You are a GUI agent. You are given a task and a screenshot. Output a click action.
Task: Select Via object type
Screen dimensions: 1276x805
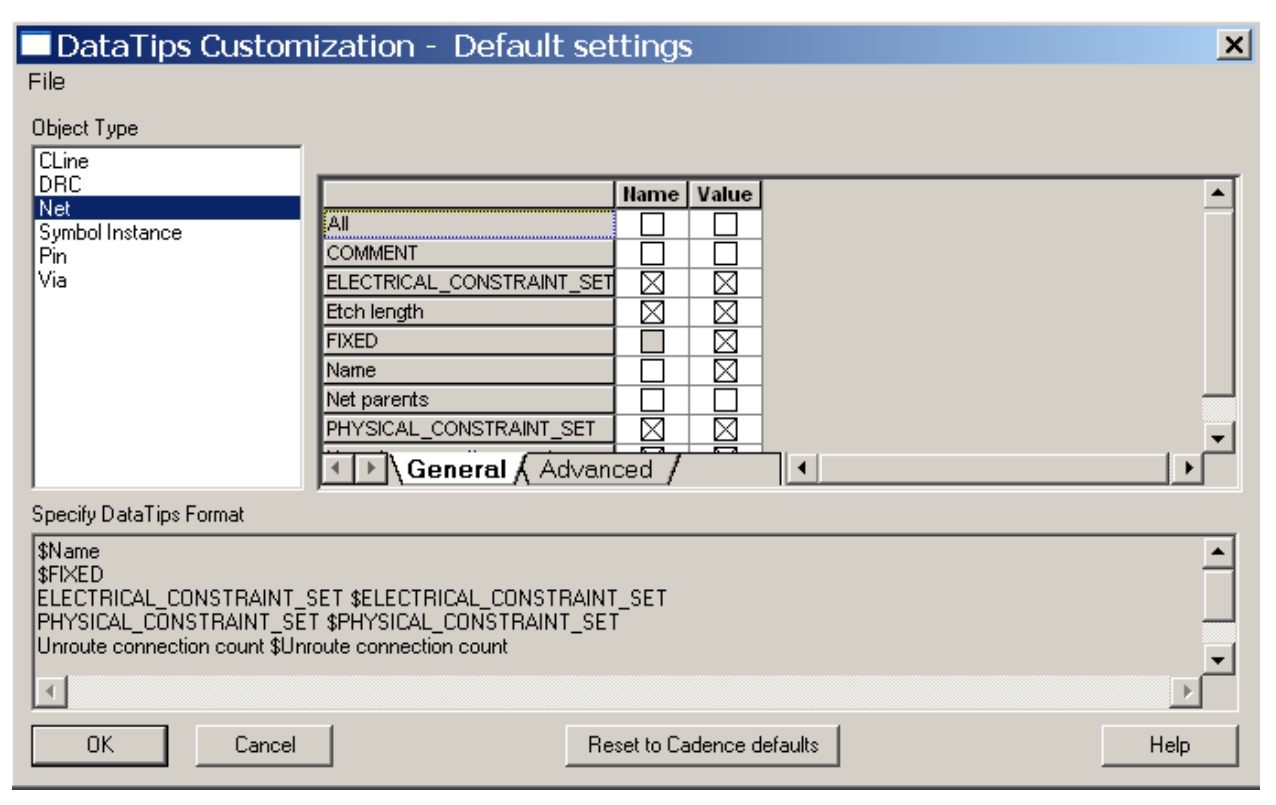[x=49, y=280]
